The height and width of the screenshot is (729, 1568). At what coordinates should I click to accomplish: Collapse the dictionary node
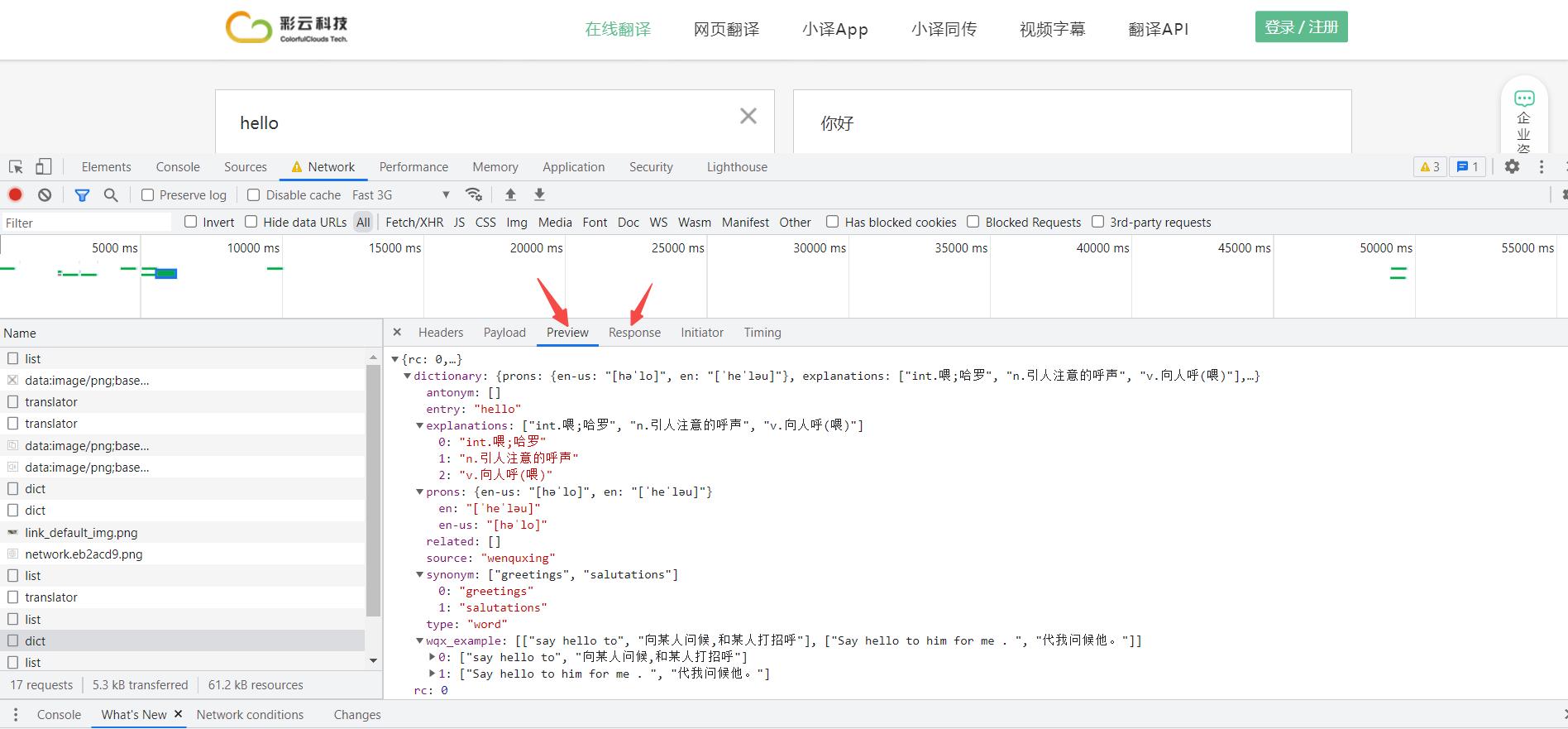click(408, 376)
